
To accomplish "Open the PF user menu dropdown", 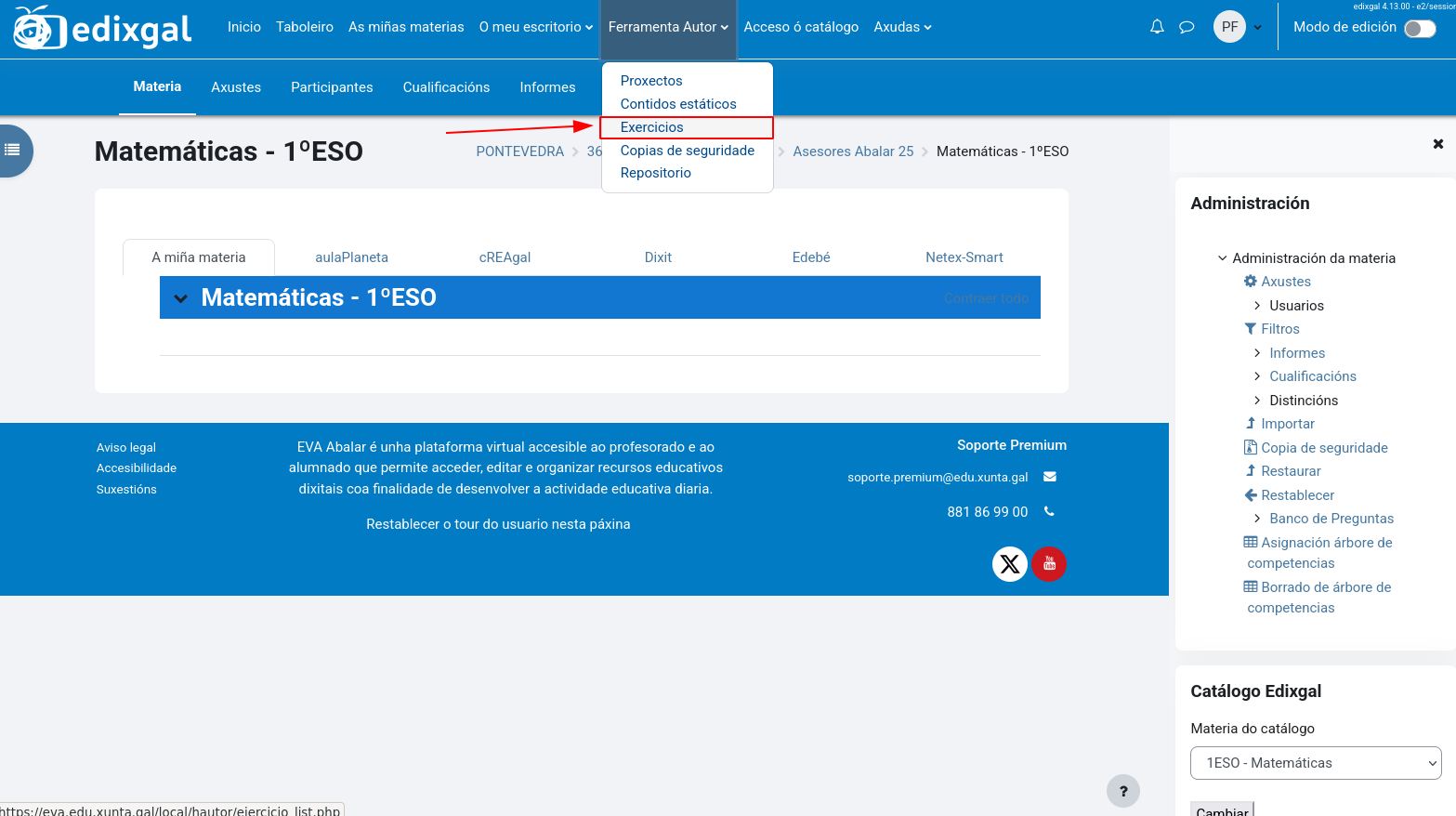I will 1238,27.
